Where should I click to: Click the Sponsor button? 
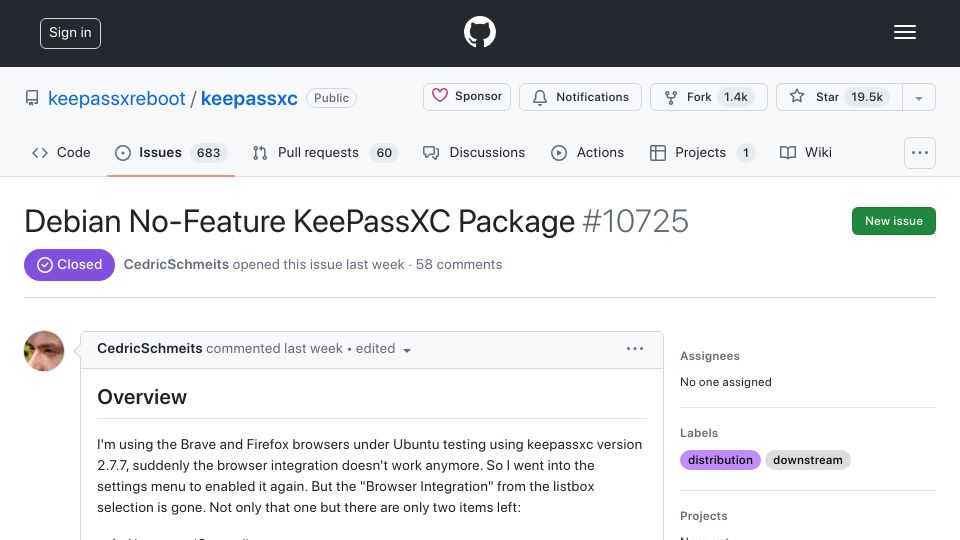[467, 97]
